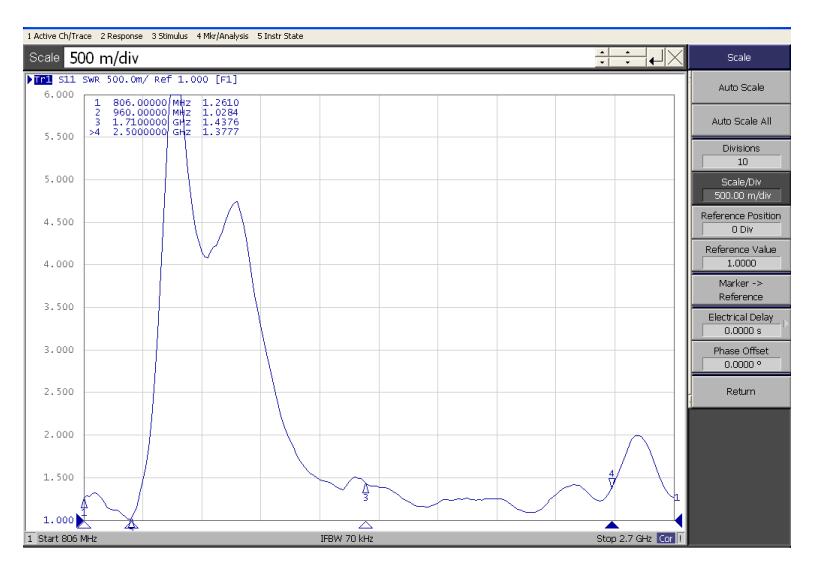
Task: Open the Stimulus menu
Action: 170,36
